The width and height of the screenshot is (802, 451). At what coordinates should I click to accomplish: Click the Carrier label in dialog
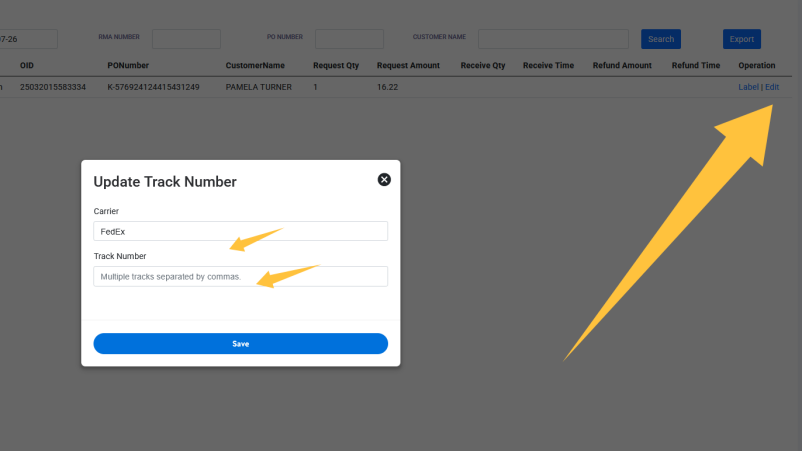[106, 211]
